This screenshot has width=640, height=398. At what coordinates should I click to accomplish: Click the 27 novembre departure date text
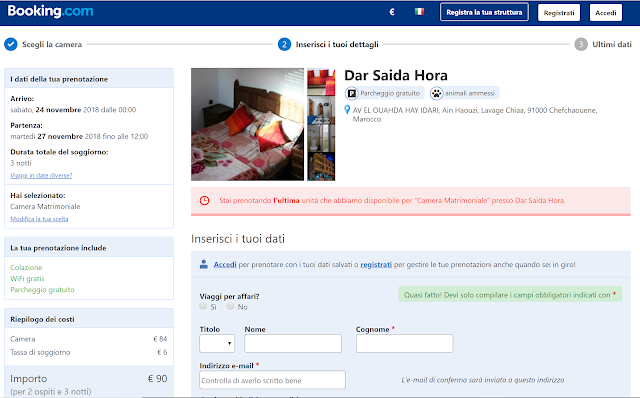(x=60, y=136)
